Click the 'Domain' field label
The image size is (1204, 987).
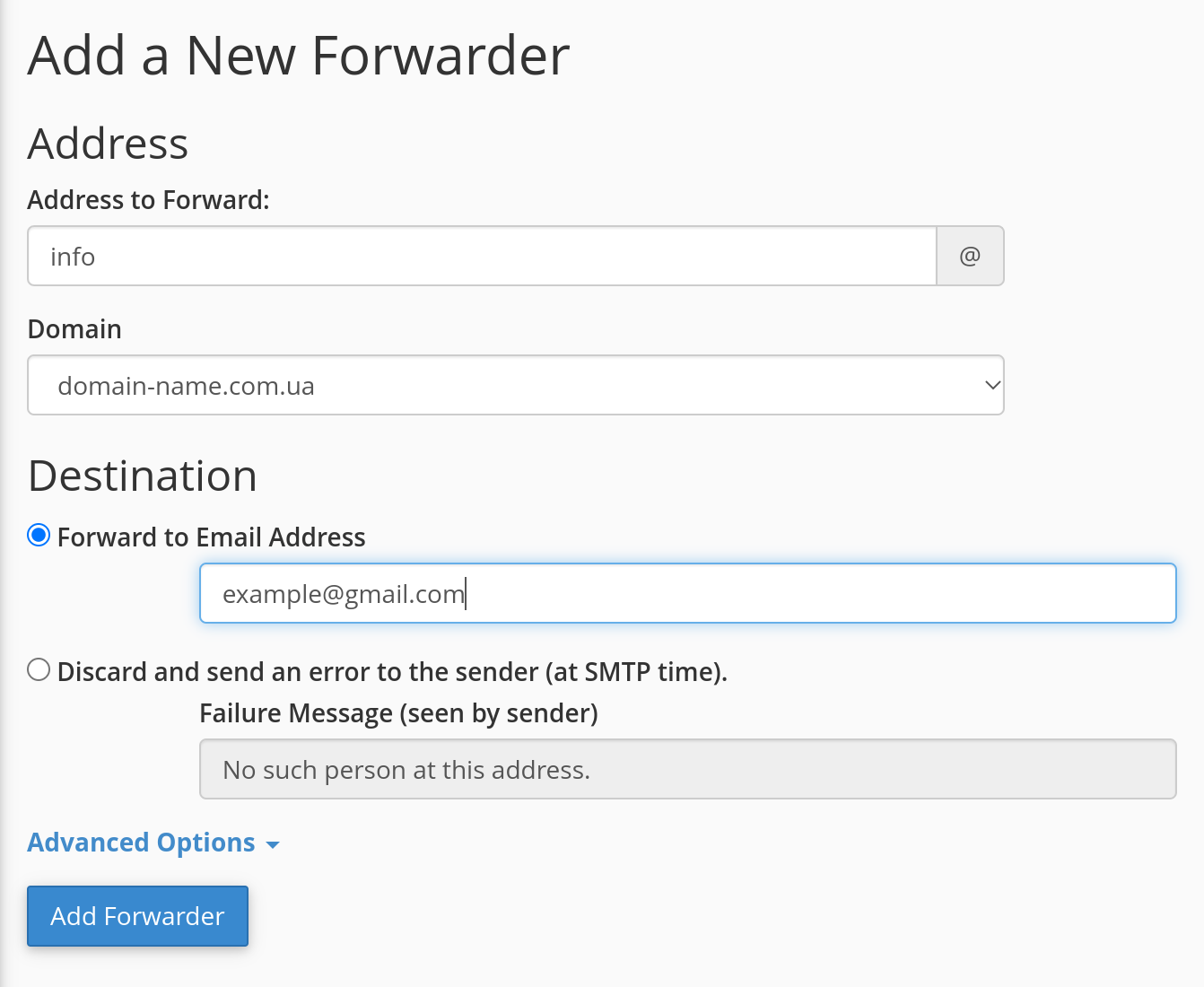(74, 329)
